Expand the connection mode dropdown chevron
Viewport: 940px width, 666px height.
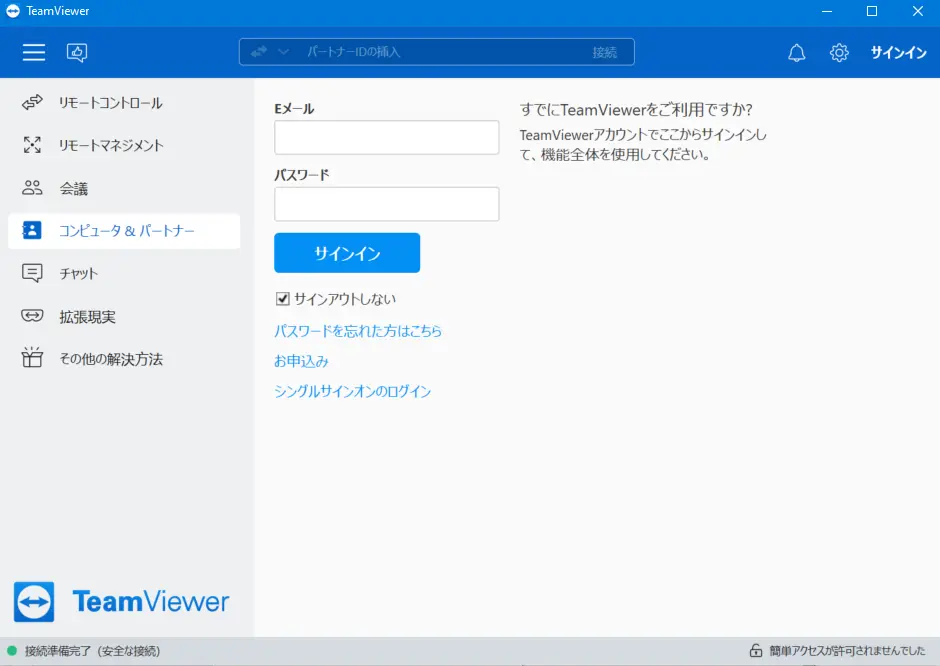point(284,52)
